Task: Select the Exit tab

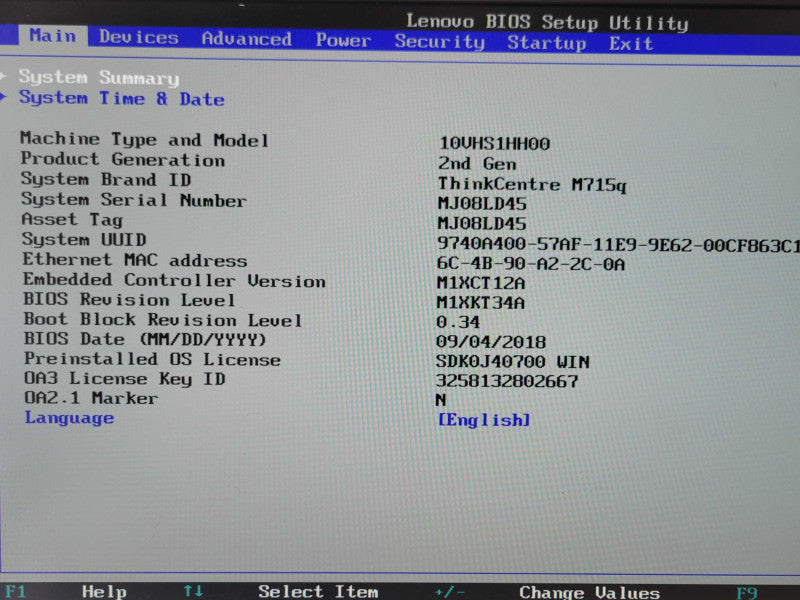Action: (631, 44)
